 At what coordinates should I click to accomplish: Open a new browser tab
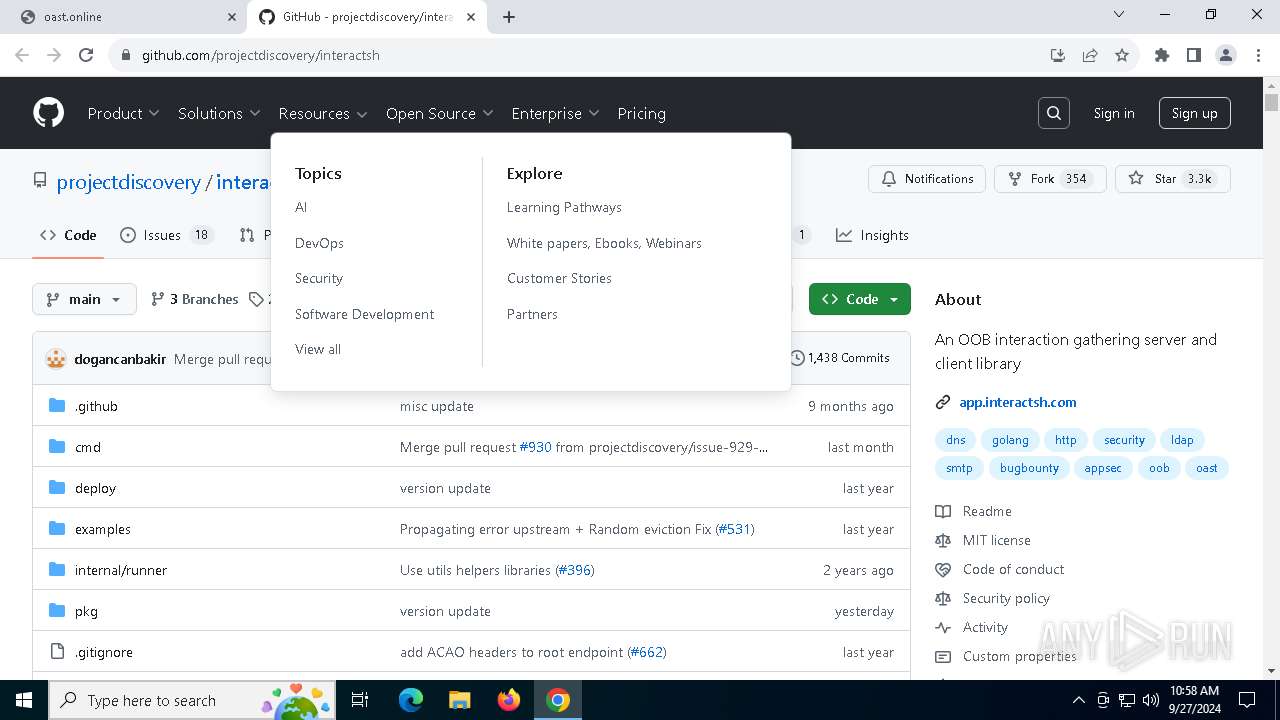(509, 17)
